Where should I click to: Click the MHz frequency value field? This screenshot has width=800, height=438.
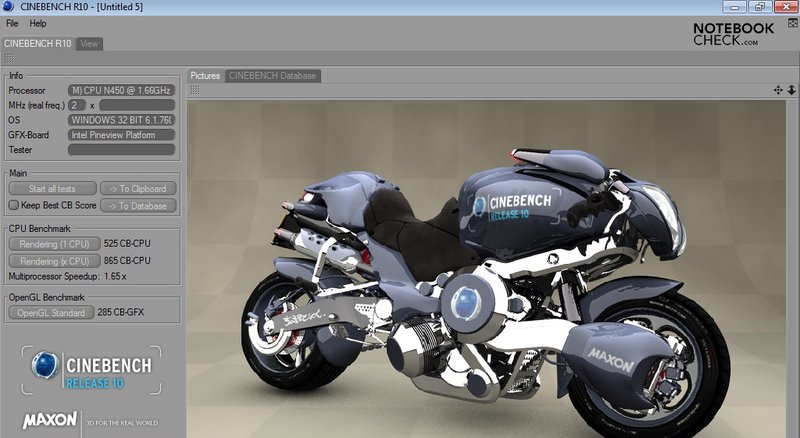pos(137,105)
